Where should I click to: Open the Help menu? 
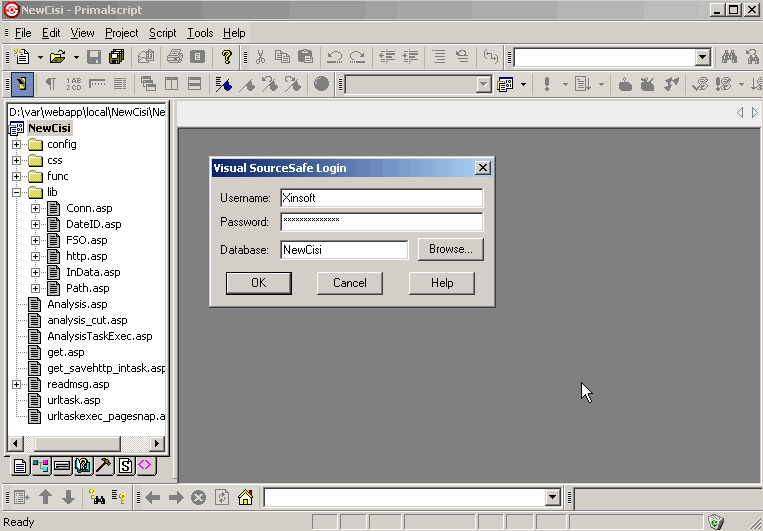click(x=234, y=33)
